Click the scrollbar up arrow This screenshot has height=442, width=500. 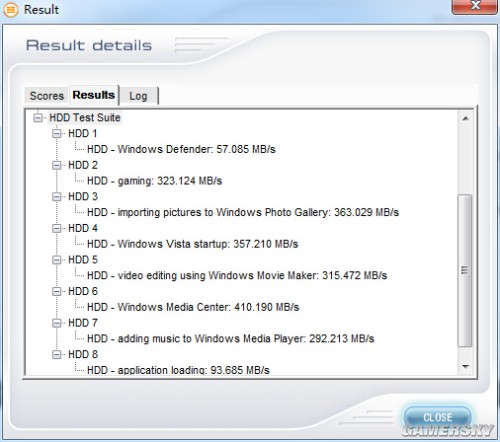466,118
